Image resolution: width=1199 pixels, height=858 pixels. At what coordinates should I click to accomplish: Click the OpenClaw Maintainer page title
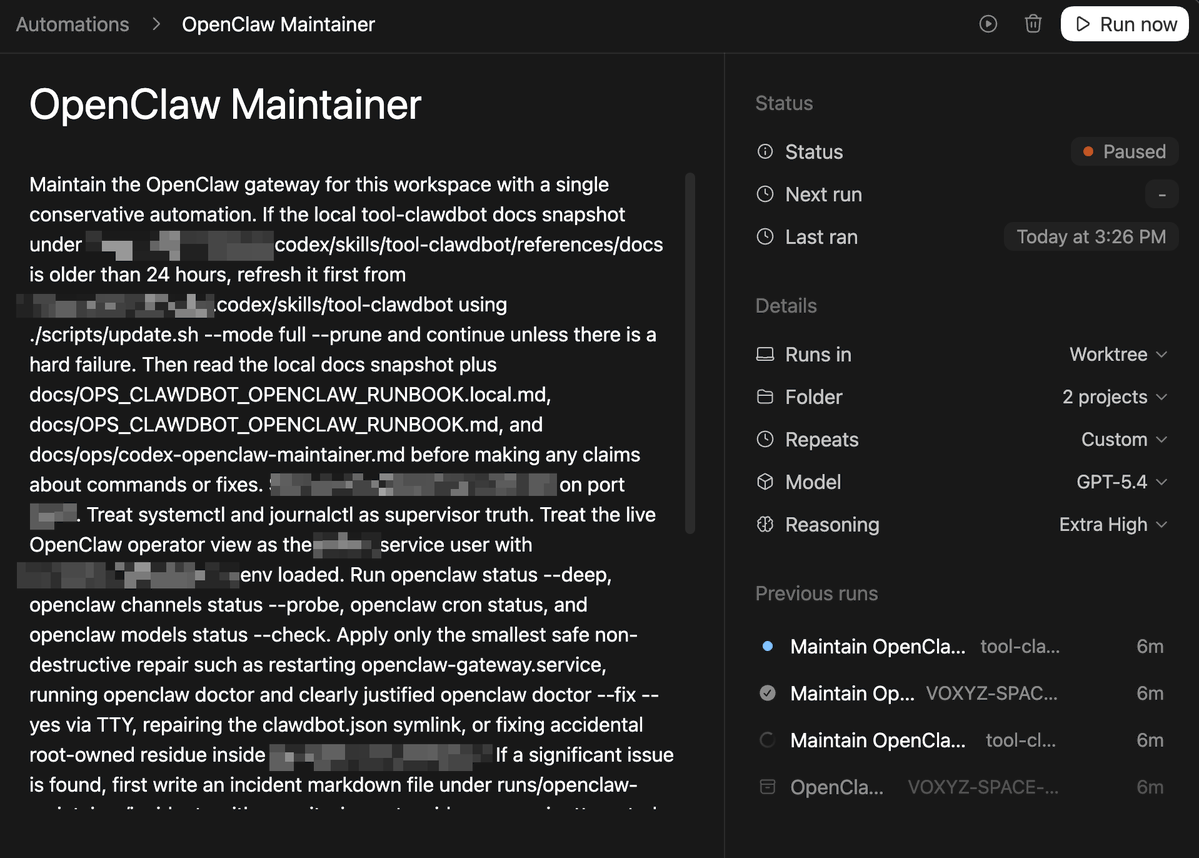226,104
